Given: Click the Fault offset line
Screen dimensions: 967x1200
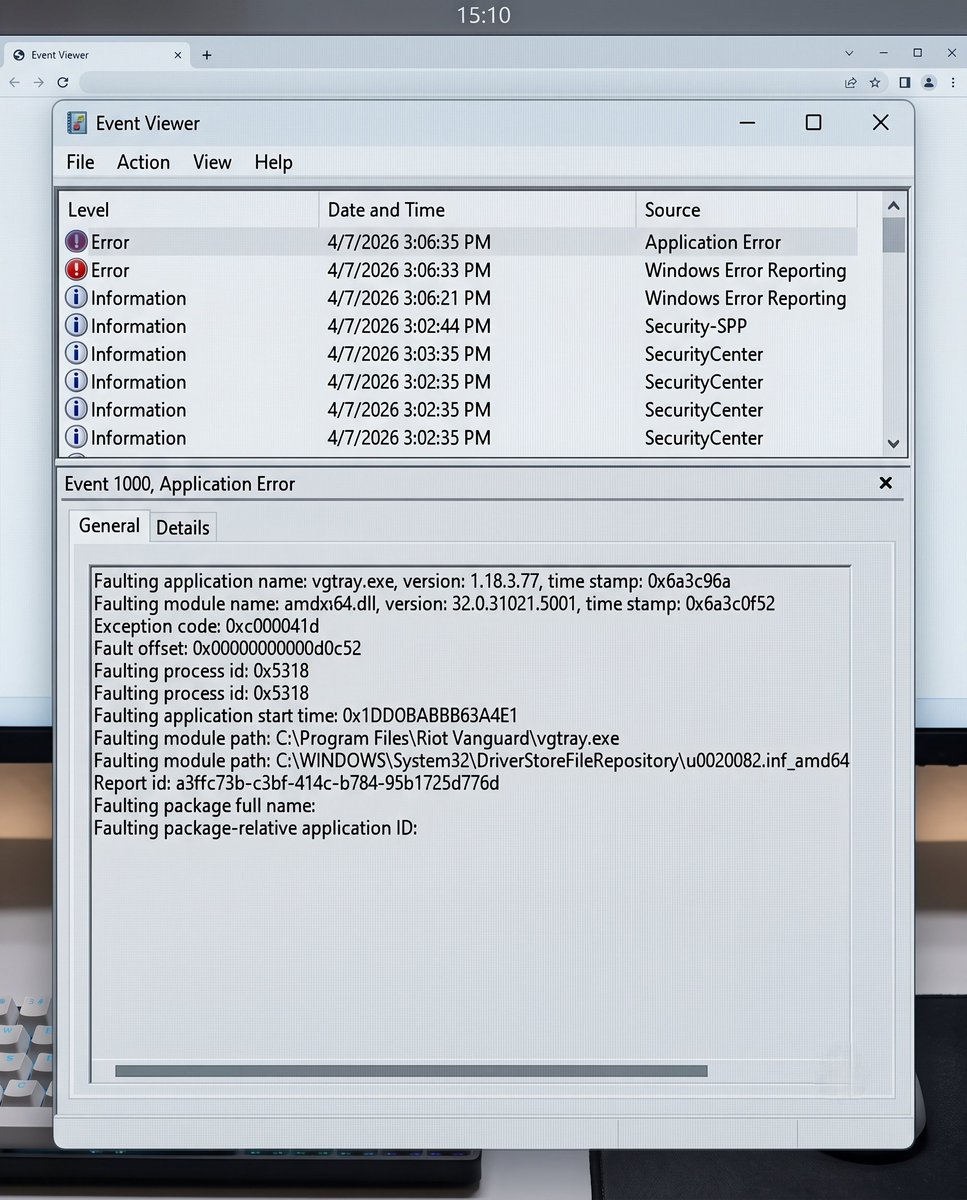Looking at the screenshot, I should (227, 648).
